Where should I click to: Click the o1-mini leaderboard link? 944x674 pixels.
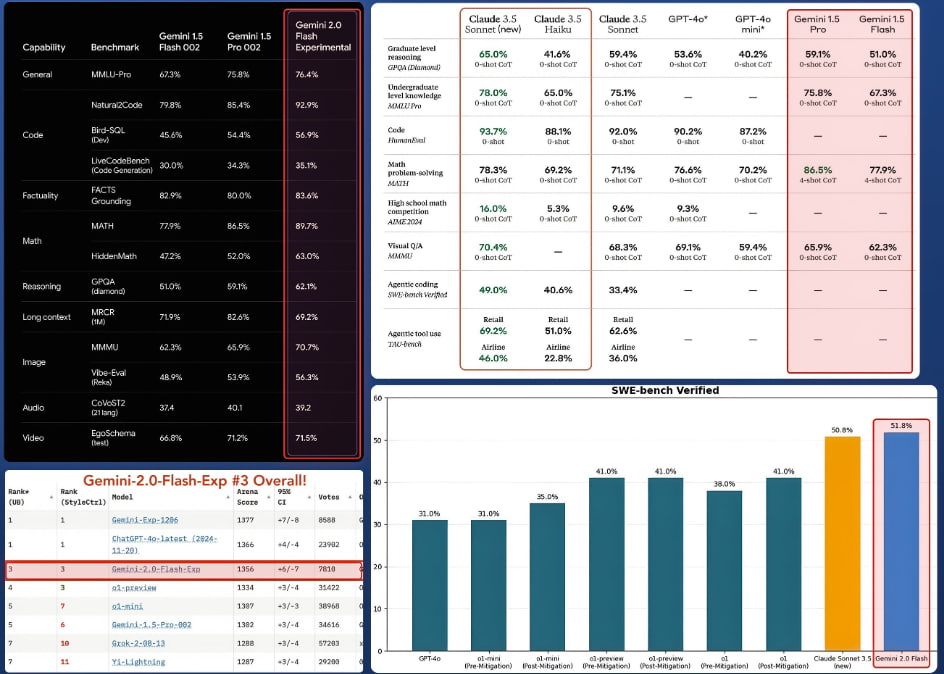click(126, 606)
